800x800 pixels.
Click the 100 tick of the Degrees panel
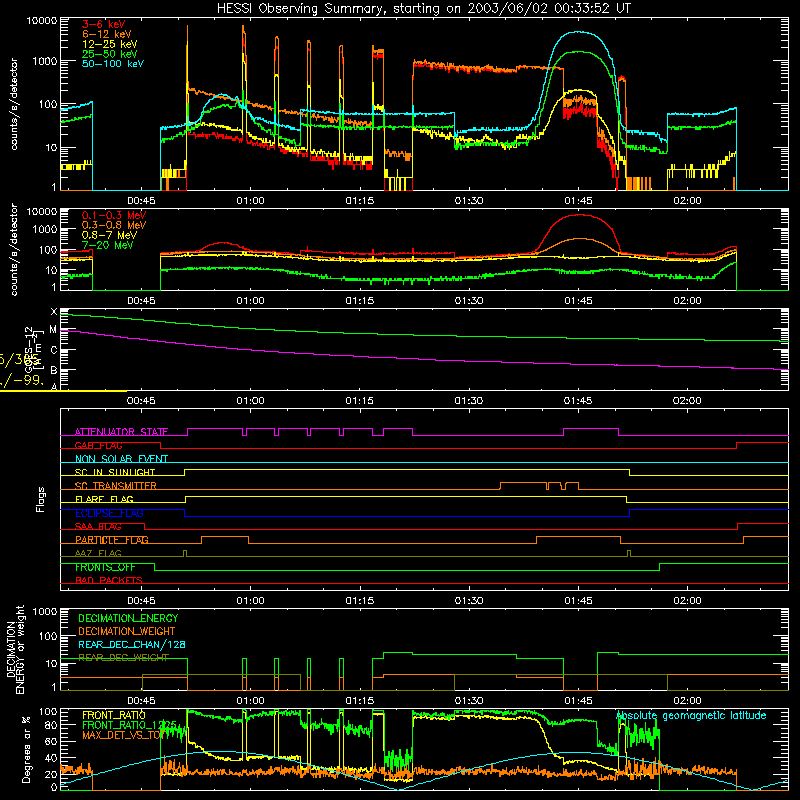click(47, 712)
